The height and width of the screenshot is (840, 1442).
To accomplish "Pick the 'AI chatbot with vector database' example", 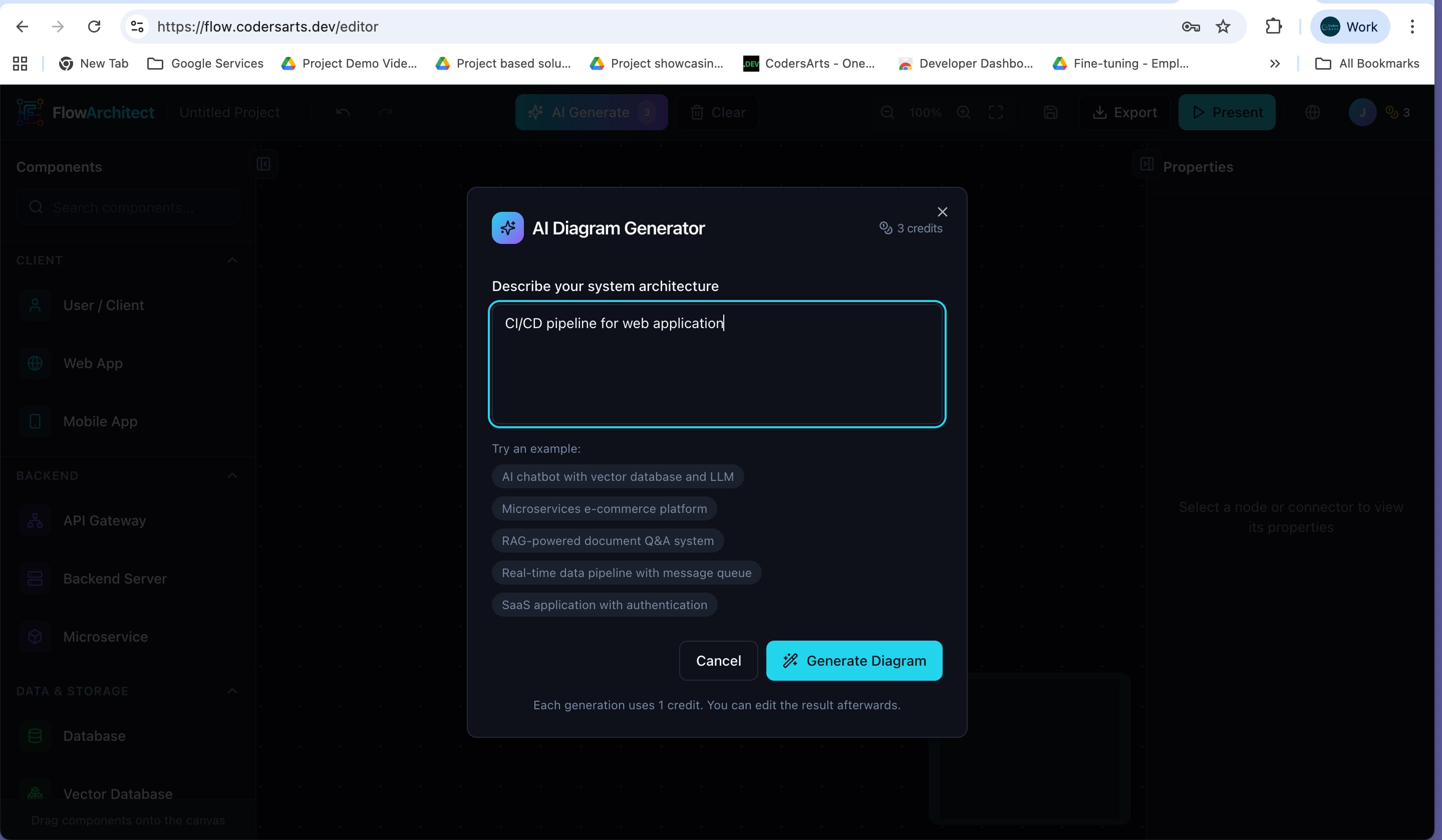I will [617, 476].
